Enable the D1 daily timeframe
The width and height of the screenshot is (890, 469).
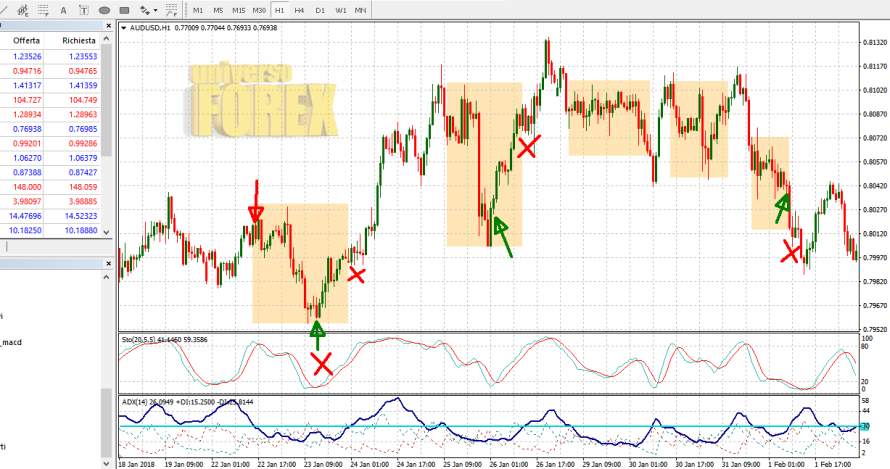click(x=320, y=10)
